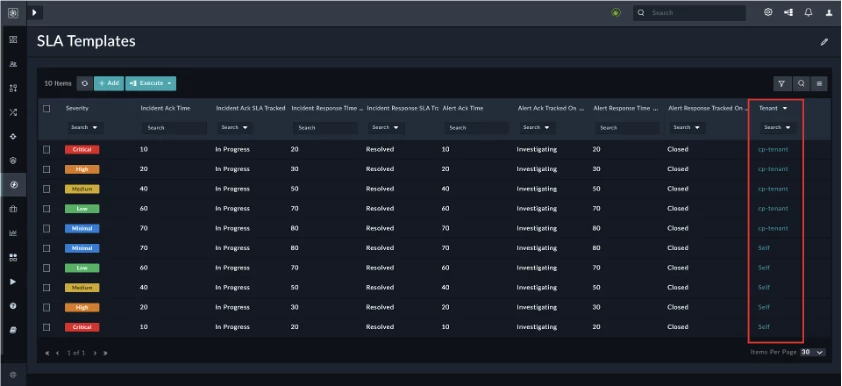This screenshot has width=842, height=386.
Task: Open the Execute button dropdown
Action: [x=151, y=83]
